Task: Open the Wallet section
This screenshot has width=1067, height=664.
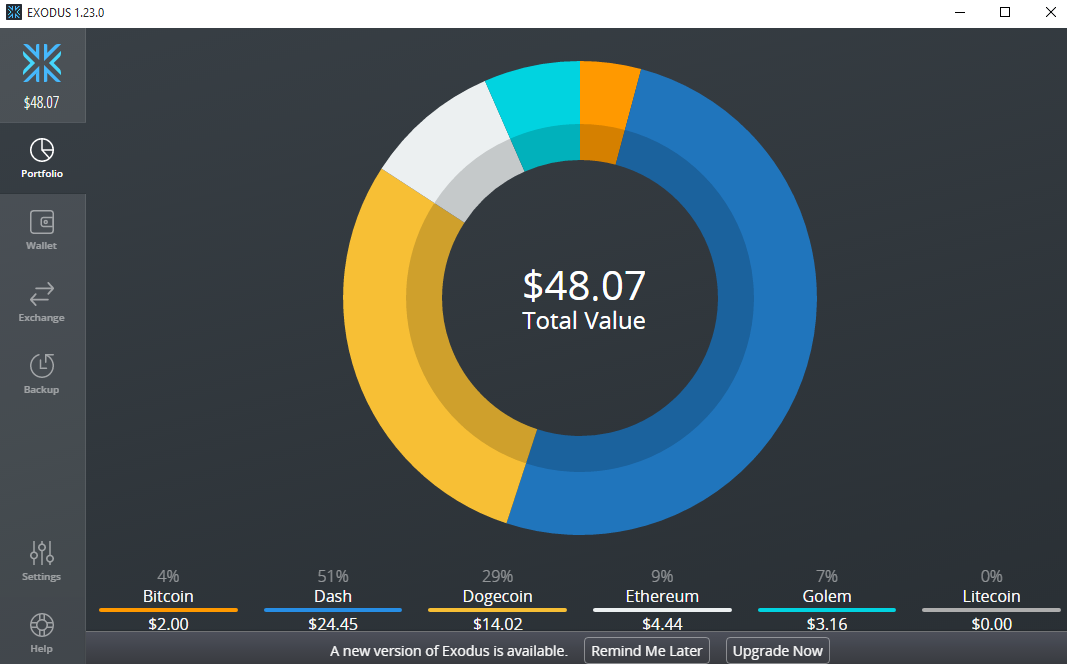Action: [x=42, y=230]
